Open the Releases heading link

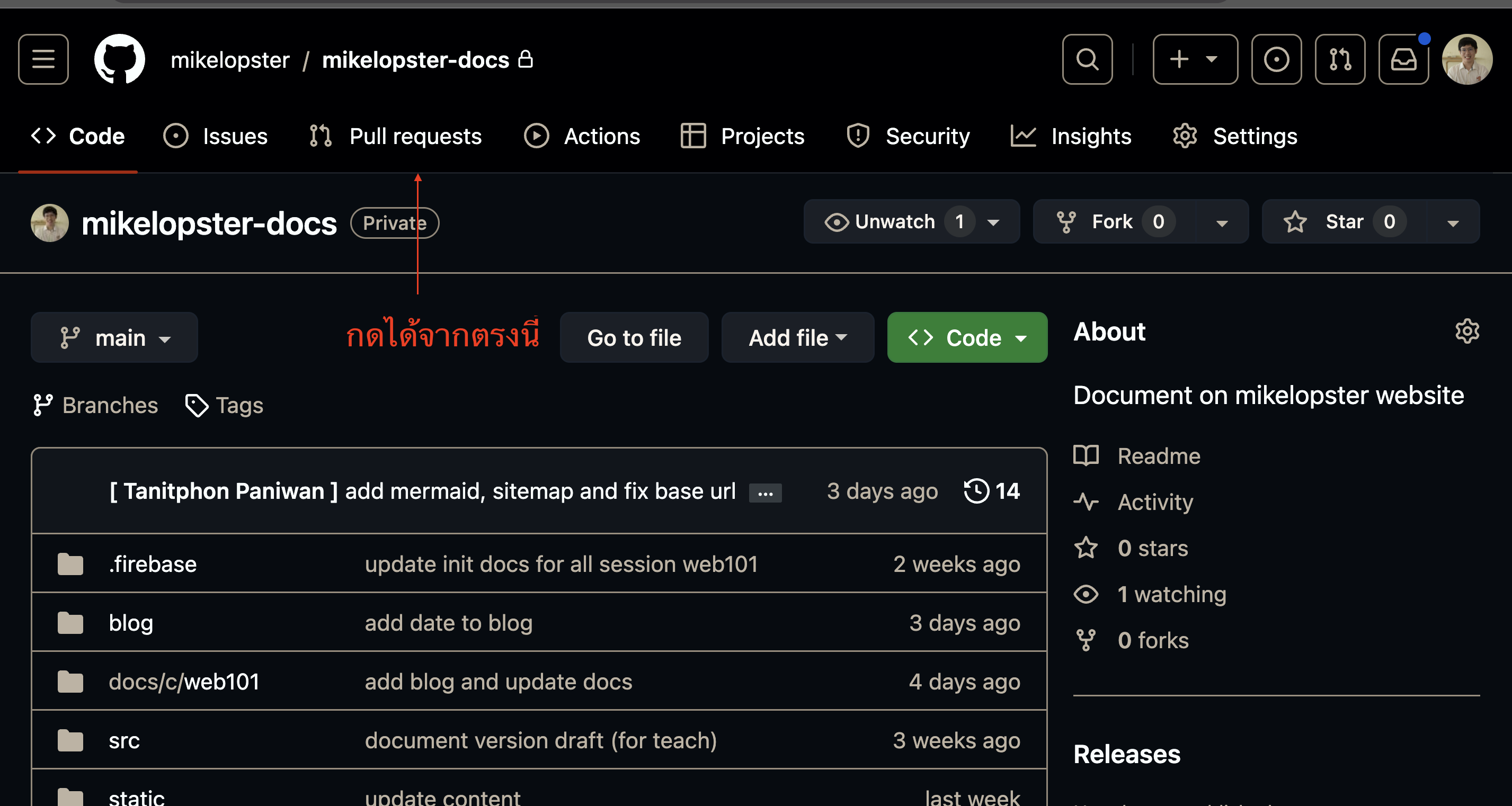click(x=1126, y=754)
